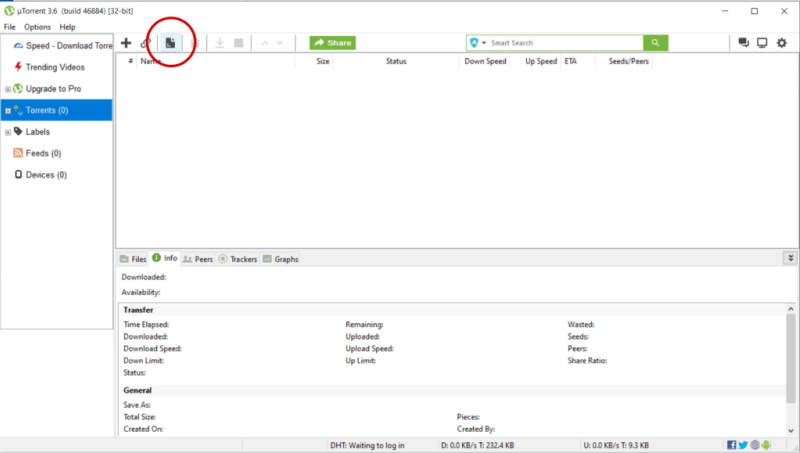The height and width of the screenshot is (453, 800).
Task: Click the green Share button
Action: (x=332, y=43)
